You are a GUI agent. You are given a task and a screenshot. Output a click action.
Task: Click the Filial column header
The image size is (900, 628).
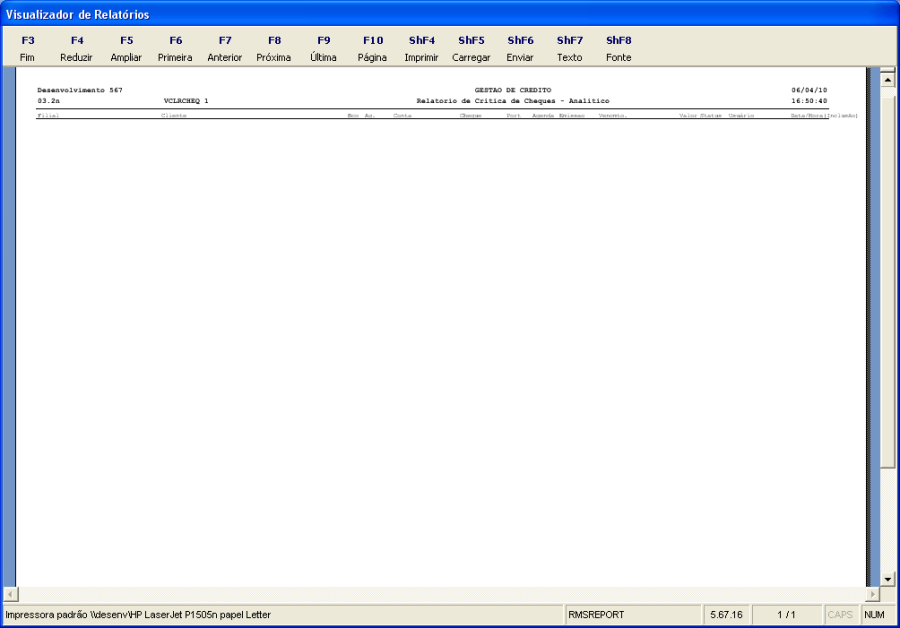[48, 115]
